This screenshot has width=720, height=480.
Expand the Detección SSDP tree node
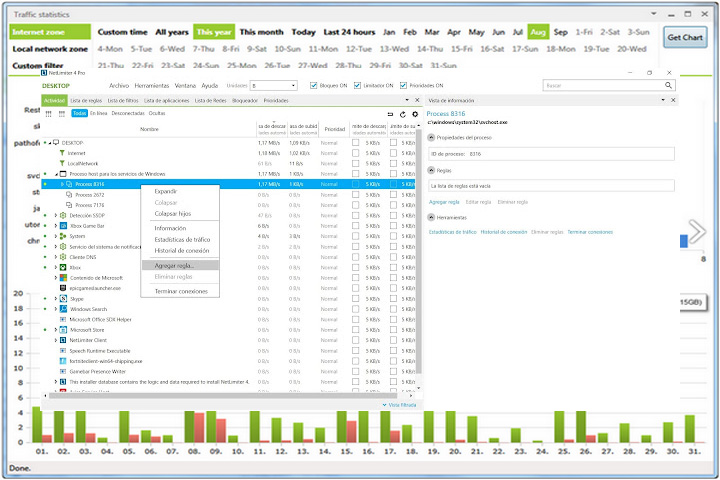pos(56,215)
